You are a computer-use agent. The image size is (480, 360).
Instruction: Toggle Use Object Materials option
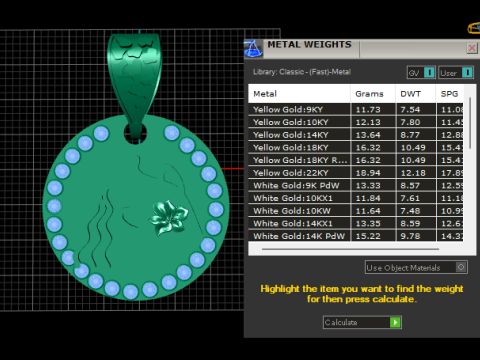pos(416,267)
